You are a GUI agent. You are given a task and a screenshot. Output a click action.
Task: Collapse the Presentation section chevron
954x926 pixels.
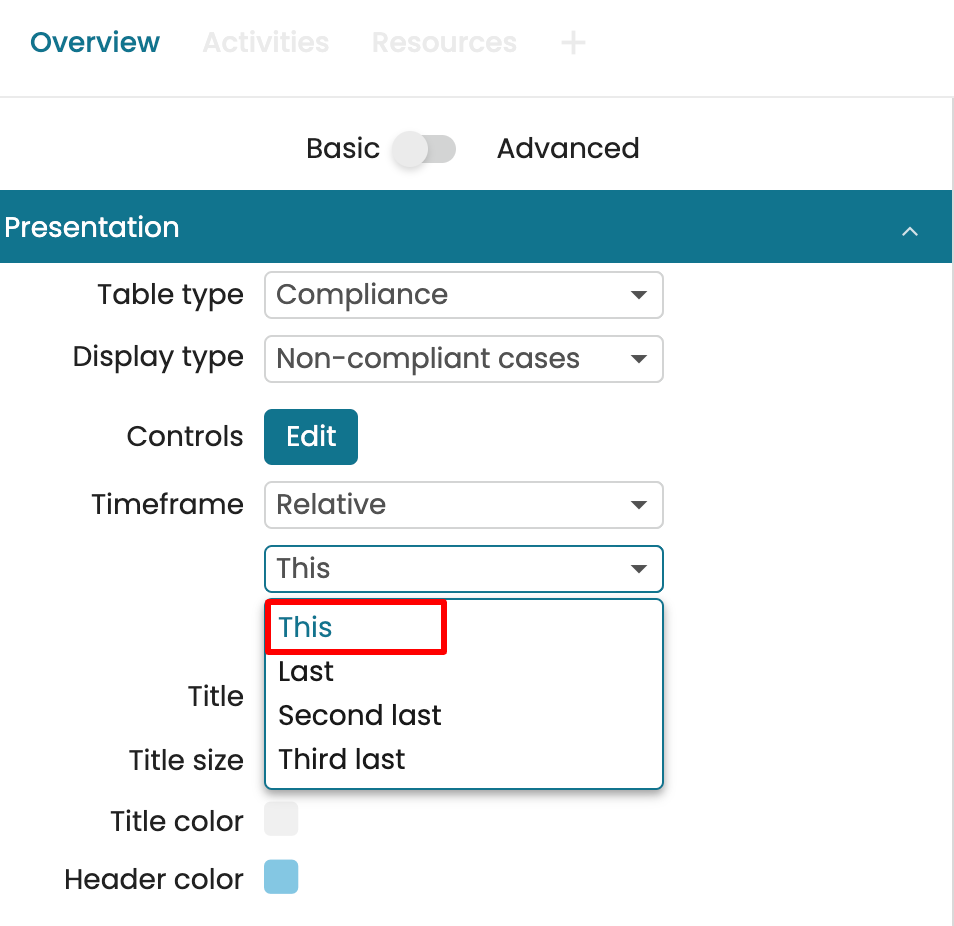910,231
